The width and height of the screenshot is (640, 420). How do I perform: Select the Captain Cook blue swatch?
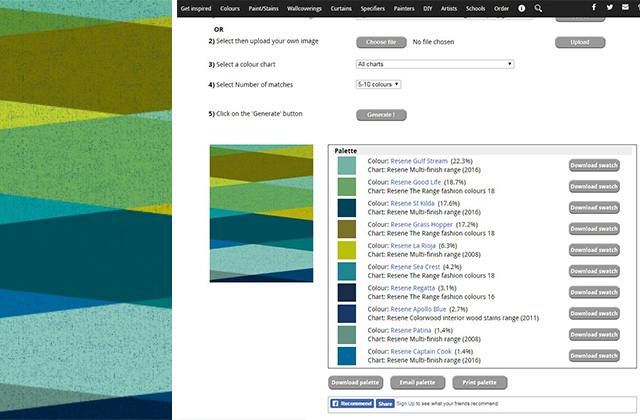coord(347,356)
